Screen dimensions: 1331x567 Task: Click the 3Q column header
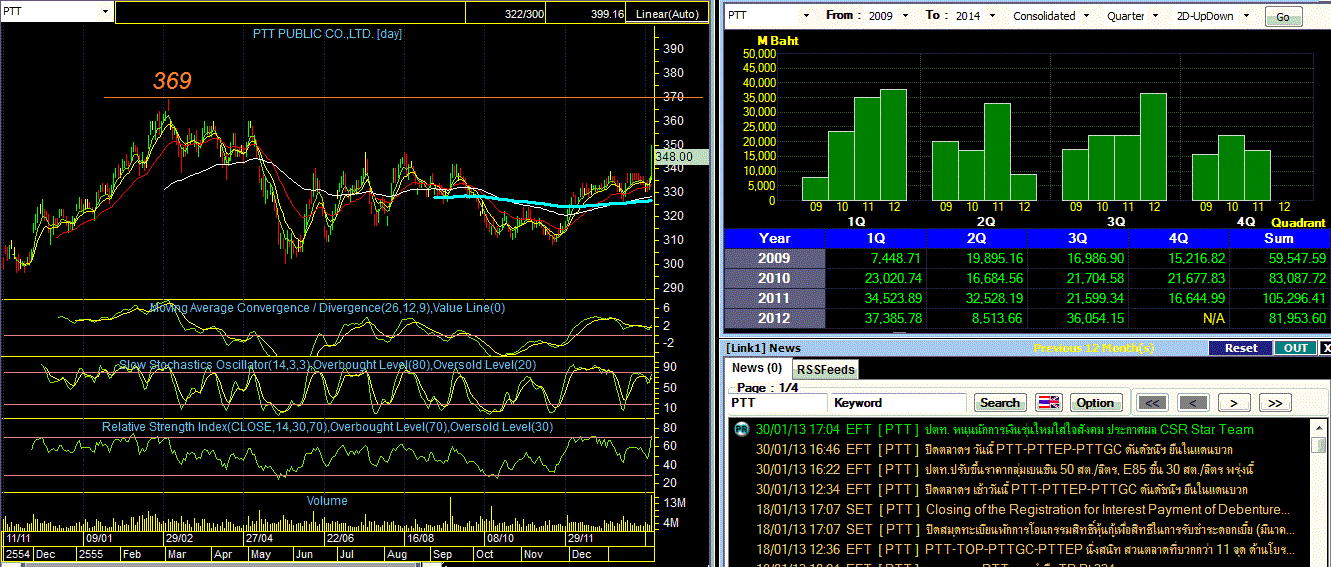(1078, 238)
